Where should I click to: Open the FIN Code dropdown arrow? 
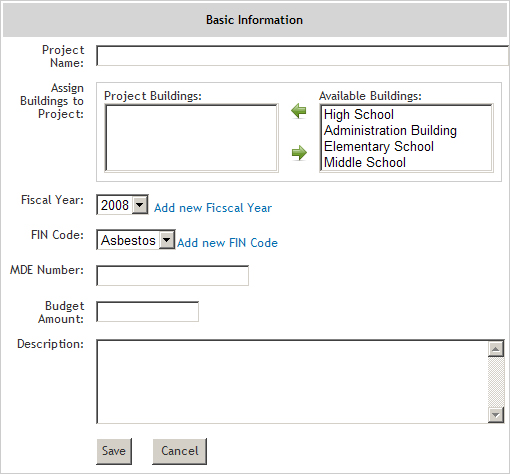167,240
